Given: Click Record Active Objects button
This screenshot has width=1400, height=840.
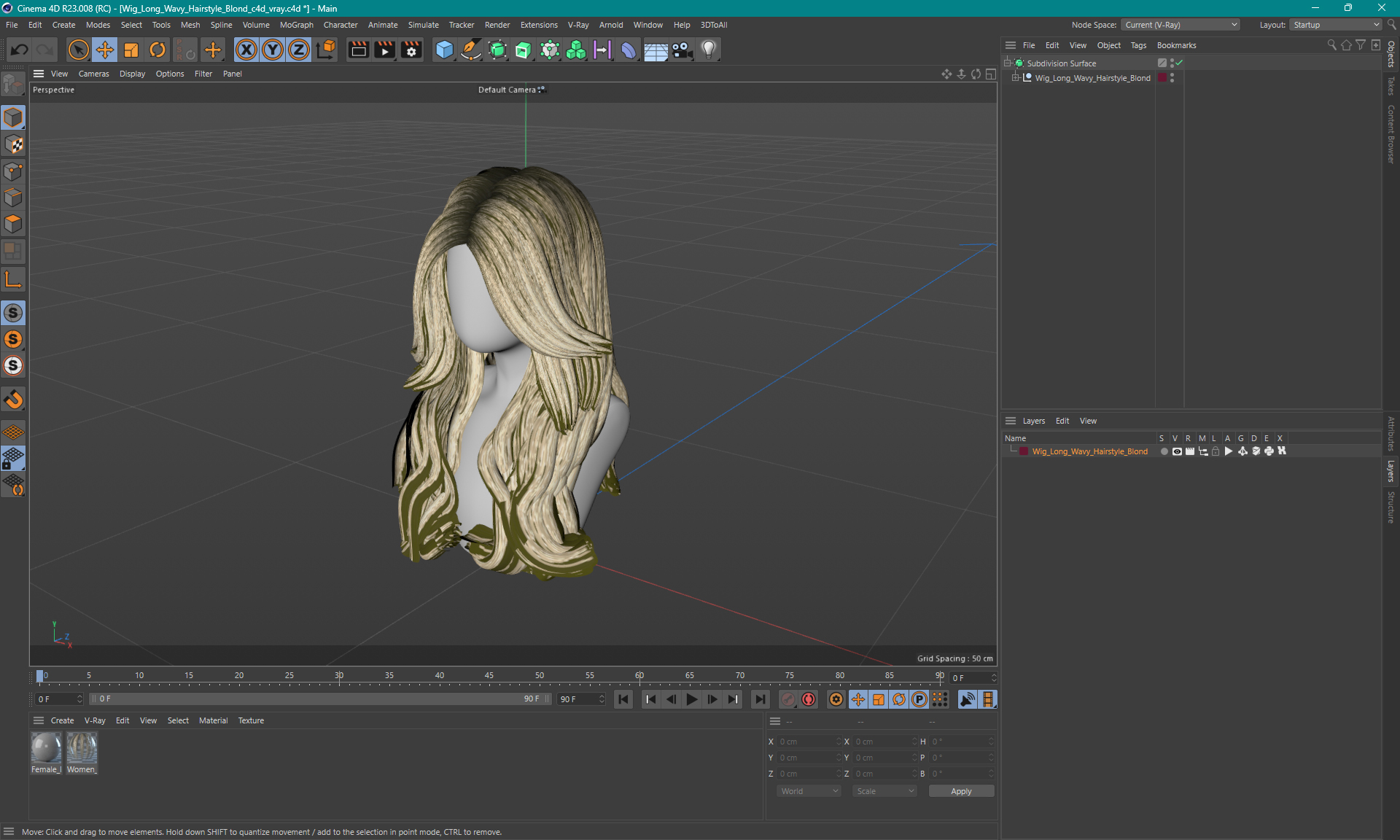Looking at the screenshot, I should (788, 699).
